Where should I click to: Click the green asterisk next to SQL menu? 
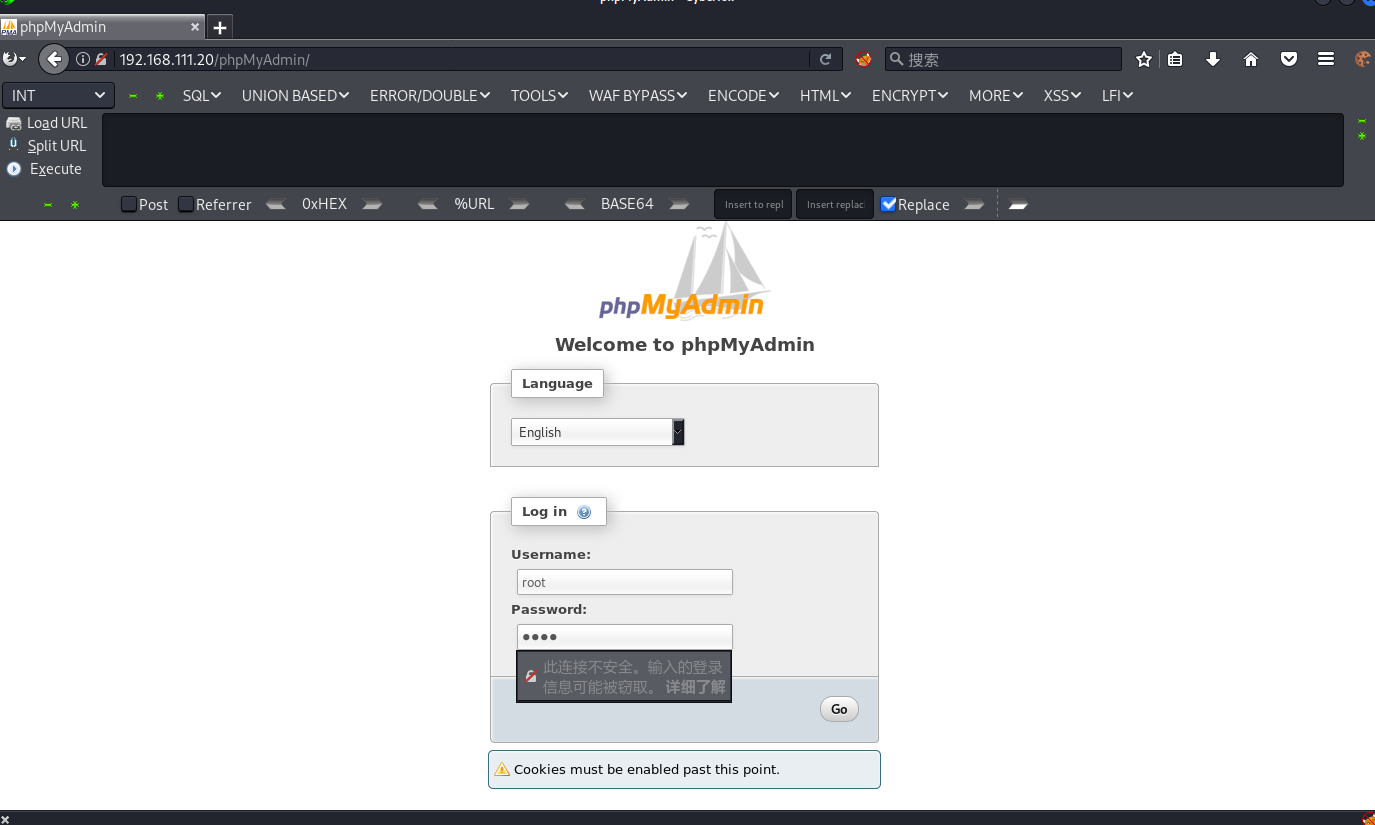(160, 96)
